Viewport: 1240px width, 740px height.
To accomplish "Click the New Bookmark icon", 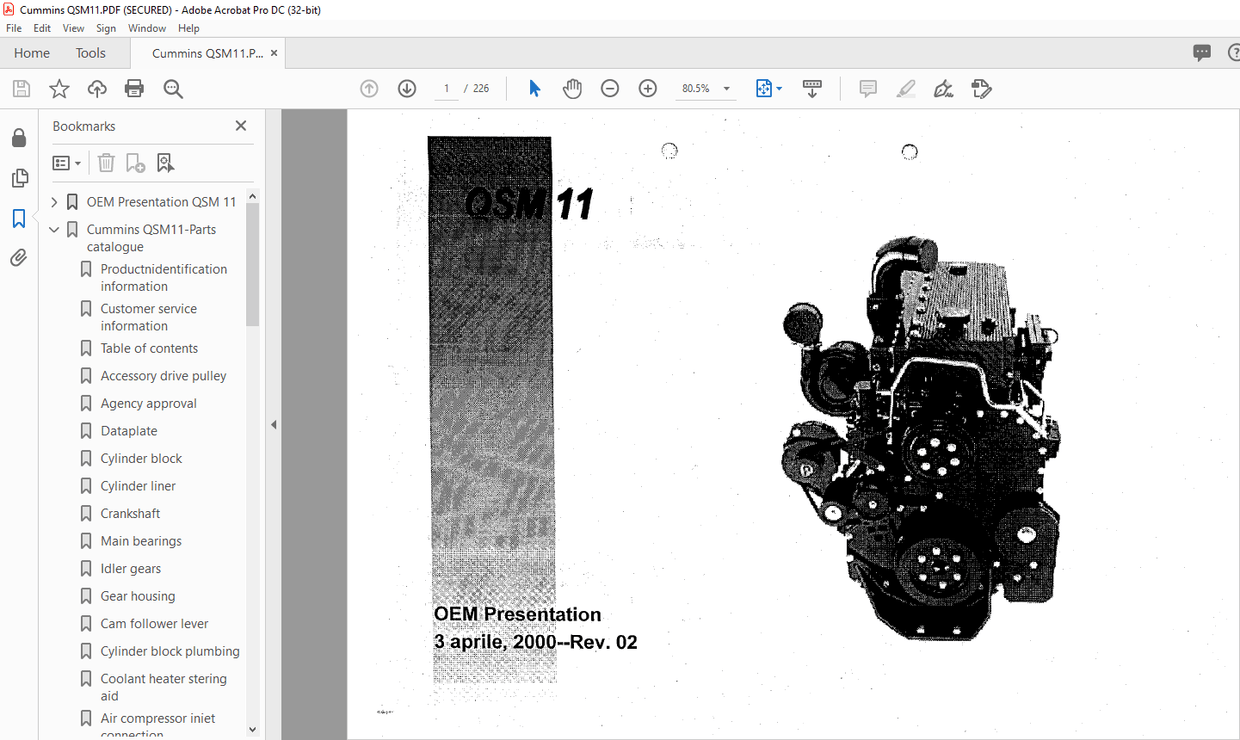I will 135,162.
